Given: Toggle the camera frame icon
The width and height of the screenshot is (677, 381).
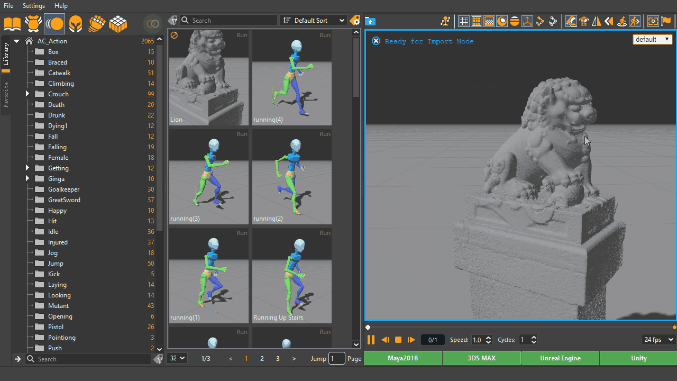Looking at the screenshot, I should pos(653,21).
